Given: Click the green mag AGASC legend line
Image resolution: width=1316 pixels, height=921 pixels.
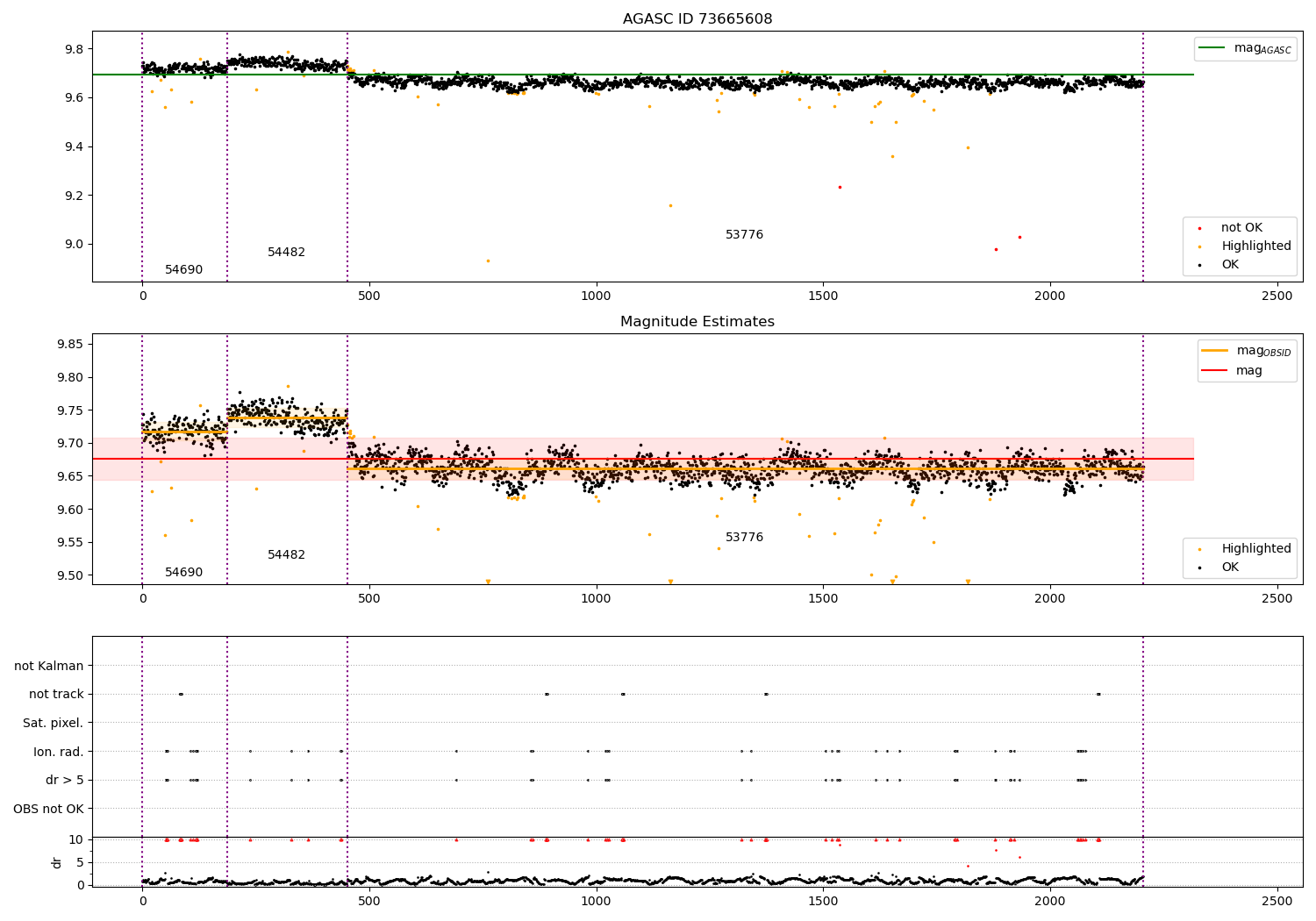Looking at the screenshot, I should [1212, 48].
